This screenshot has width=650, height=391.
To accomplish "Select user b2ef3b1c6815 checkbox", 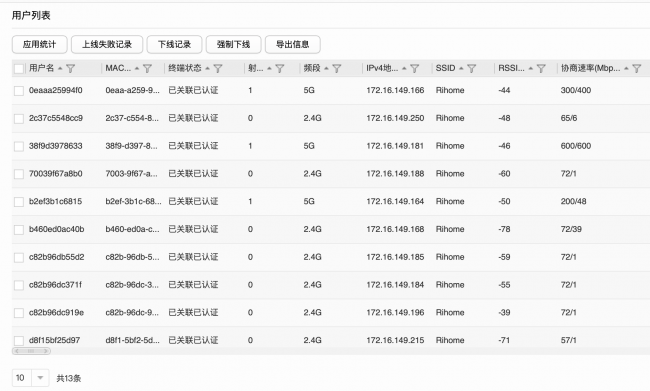I will tap(19, 202).
